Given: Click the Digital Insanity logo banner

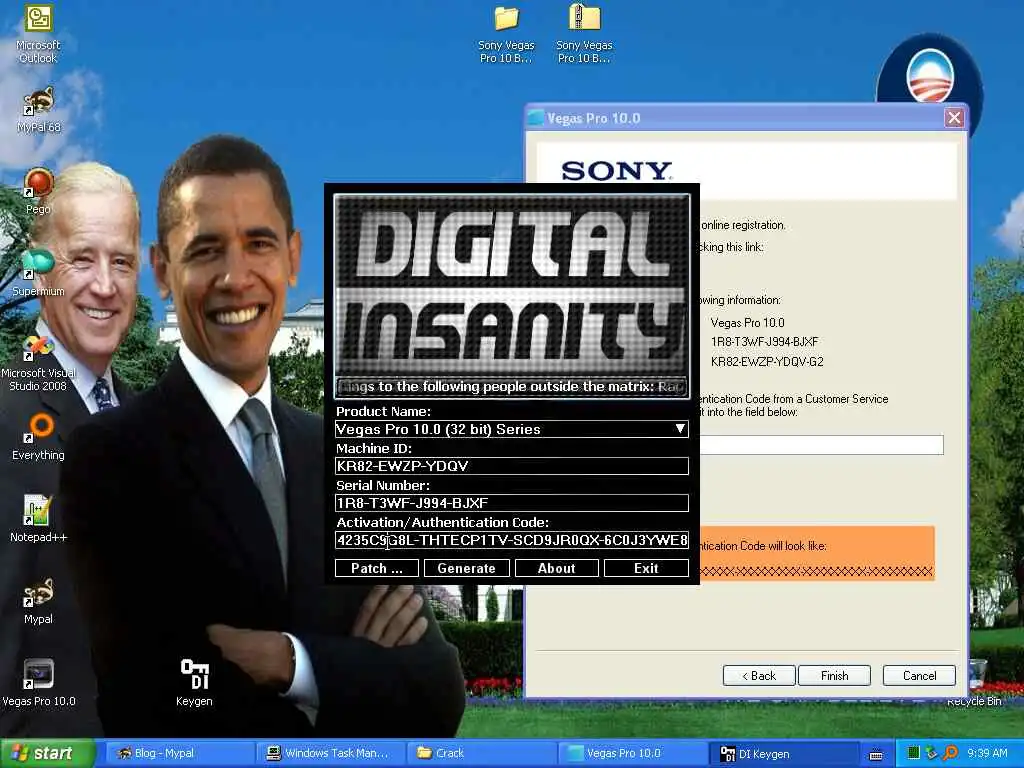Looking at the screenshot, I should [511, 286].
